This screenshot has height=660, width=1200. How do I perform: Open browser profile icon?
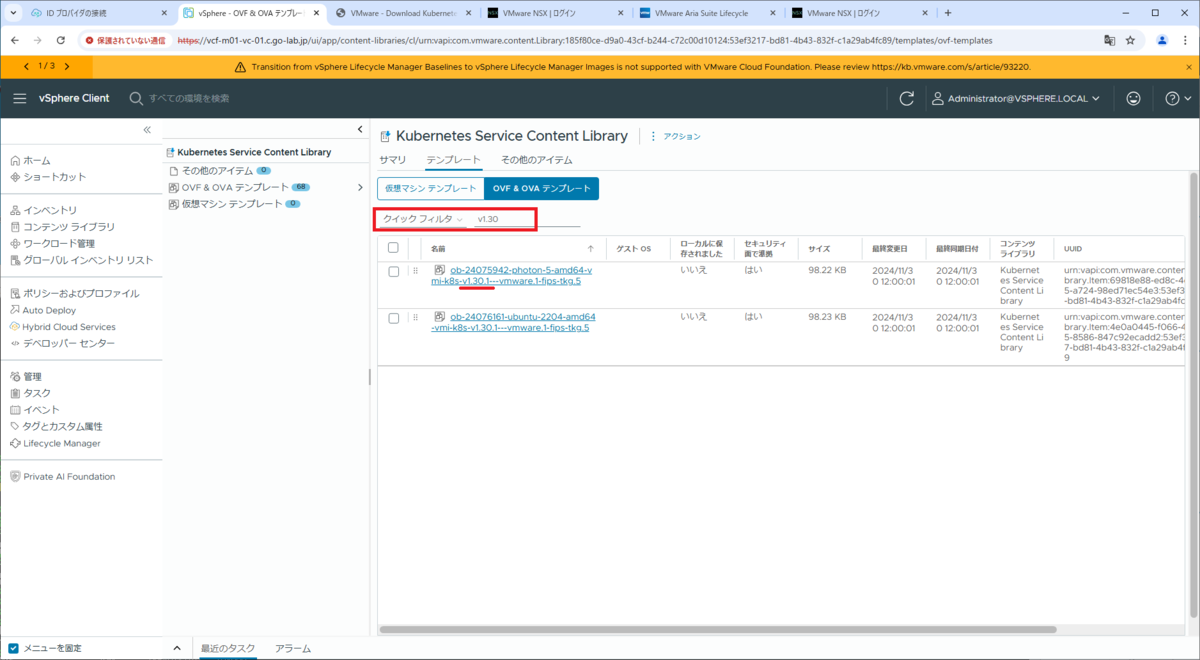click(x=1162, y=40)
